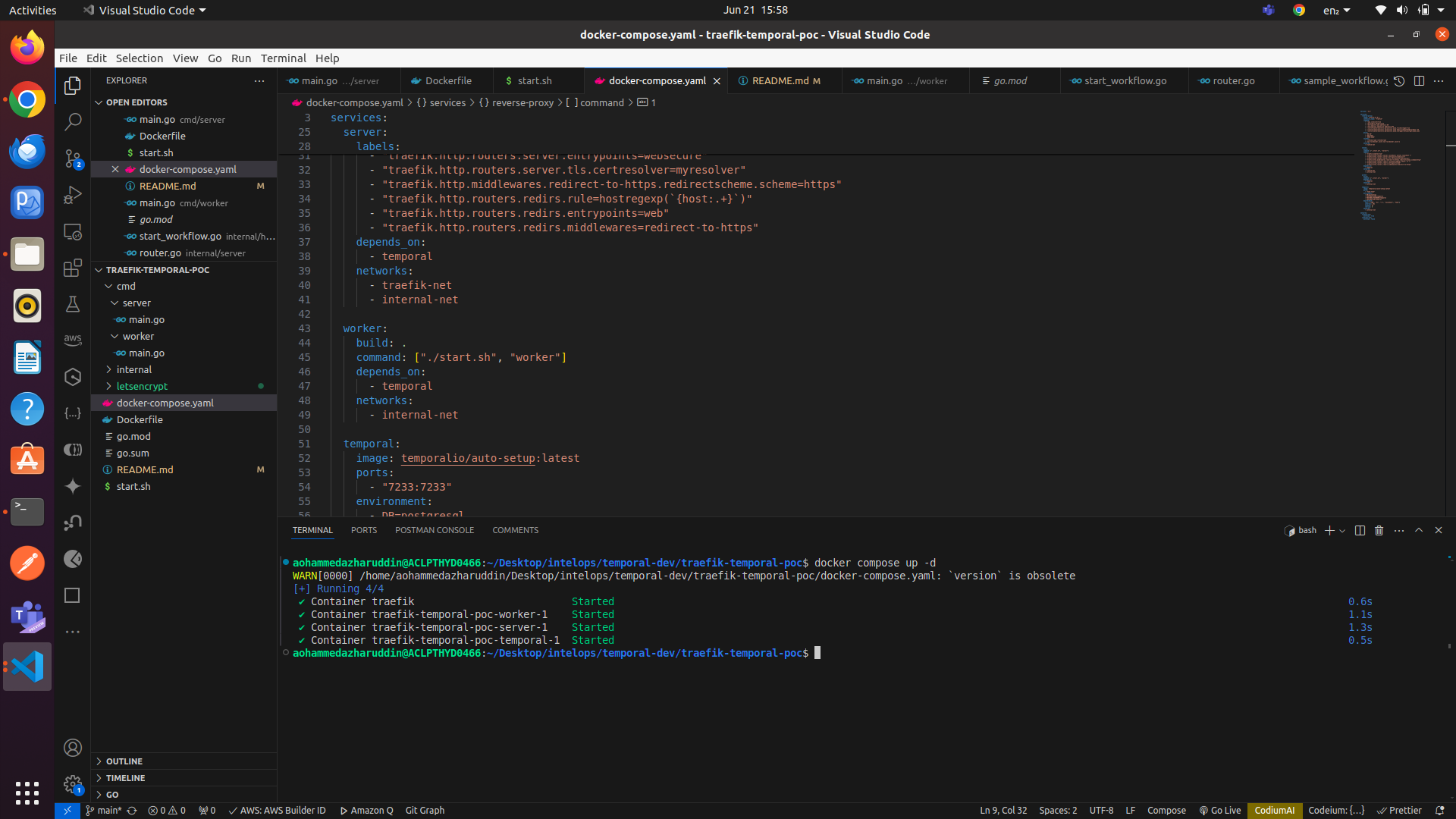The width and height of the screenshot is (1456, 819).
Task: Split the editor right
Action: pos(1419,80)
